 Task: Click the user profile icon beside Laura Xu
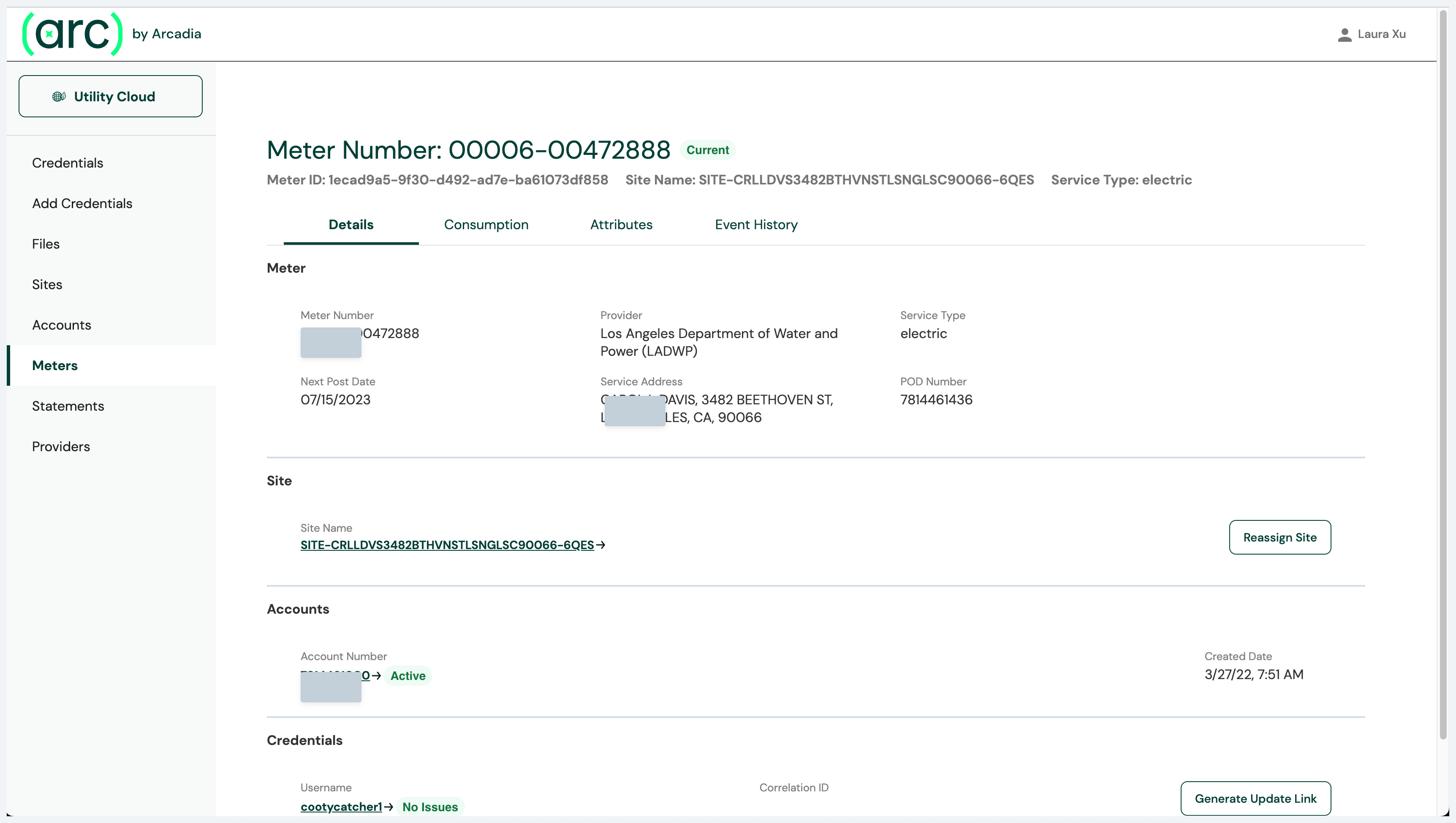(1345, 35)
